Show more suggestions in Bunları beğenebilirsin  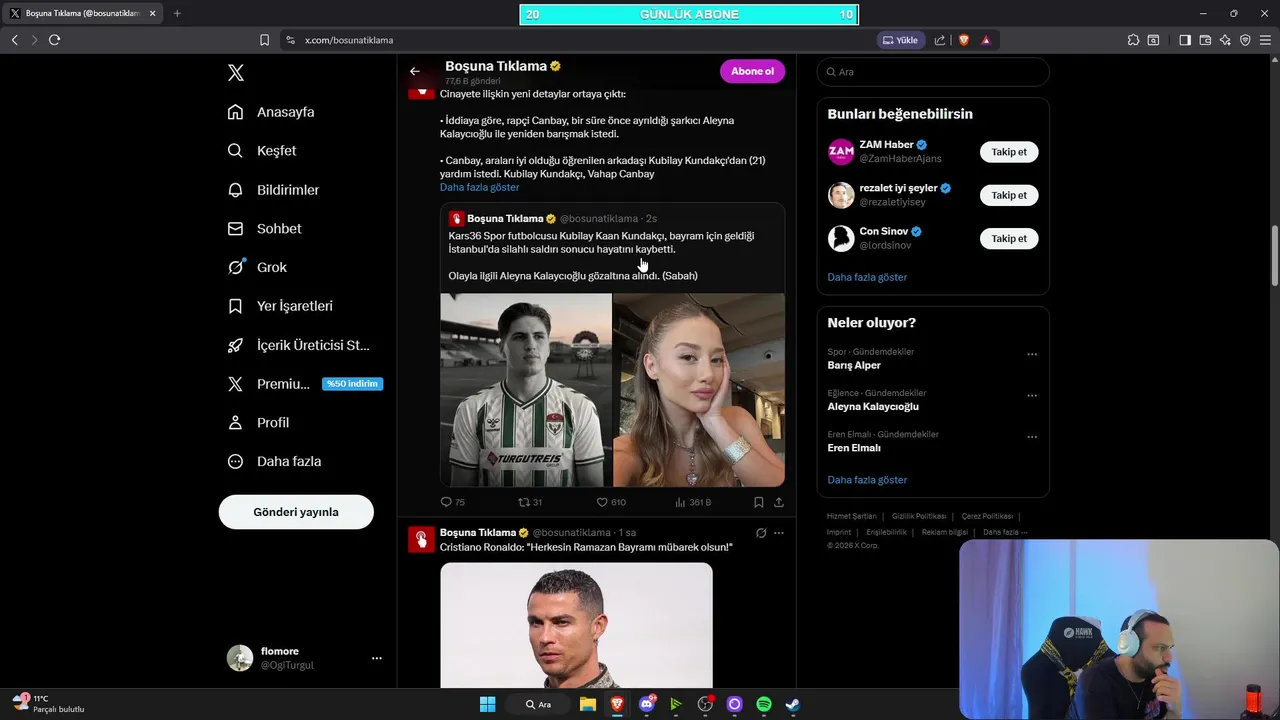867,277
